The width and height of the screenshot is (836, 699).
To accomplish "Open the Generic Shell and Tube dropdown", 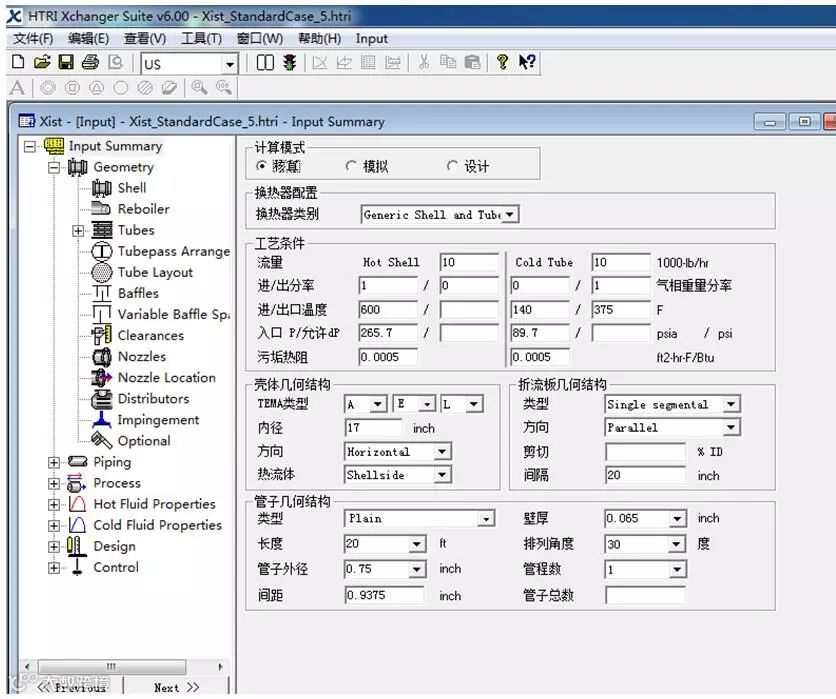I will pyautogui.click(x=510, y=214).
